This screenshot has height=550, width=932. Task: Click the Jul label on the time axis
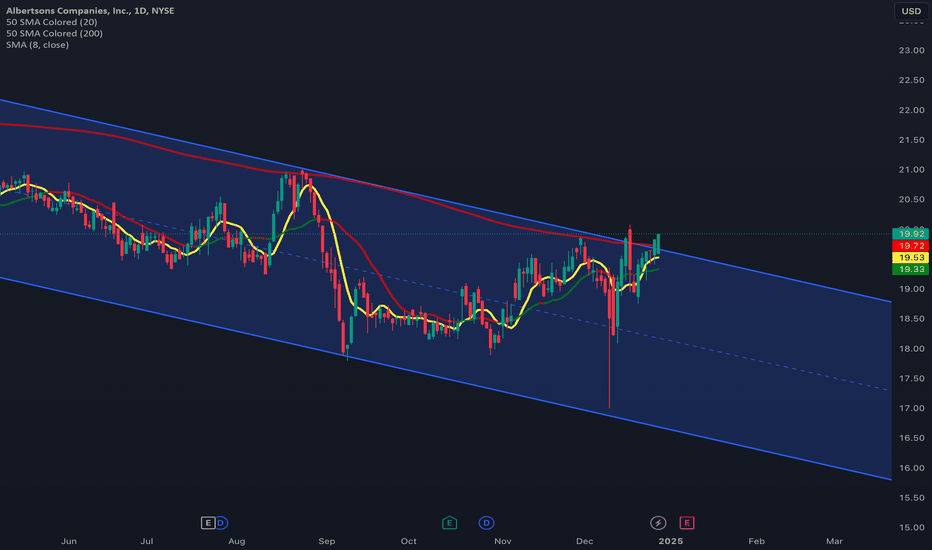(x=146, y=541)
